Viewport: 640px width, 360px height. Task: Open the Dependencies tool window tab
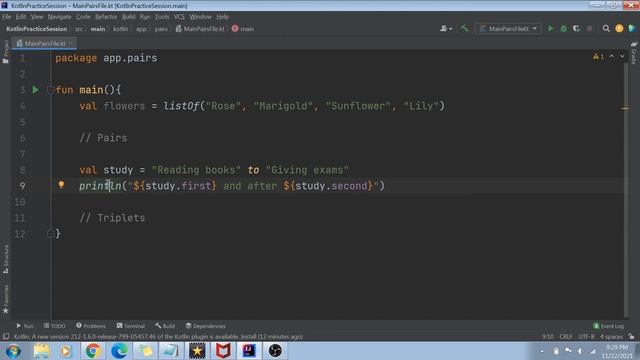(206, 326)
